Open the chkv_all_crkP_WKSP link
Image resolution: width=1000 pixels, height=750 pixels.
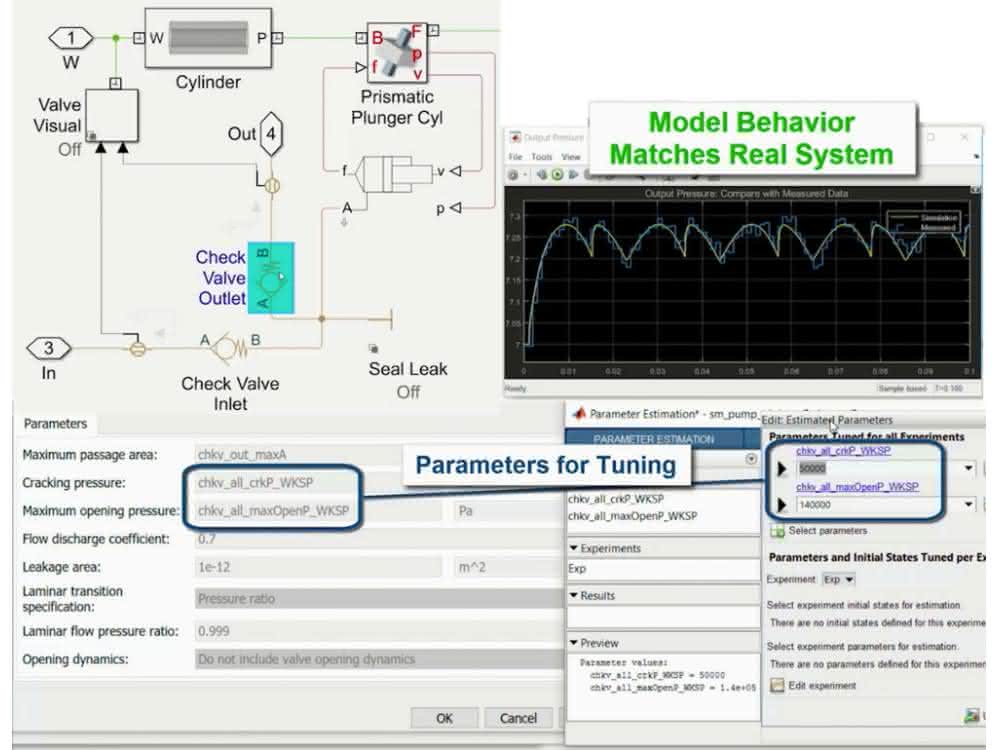tap(843, 451)
